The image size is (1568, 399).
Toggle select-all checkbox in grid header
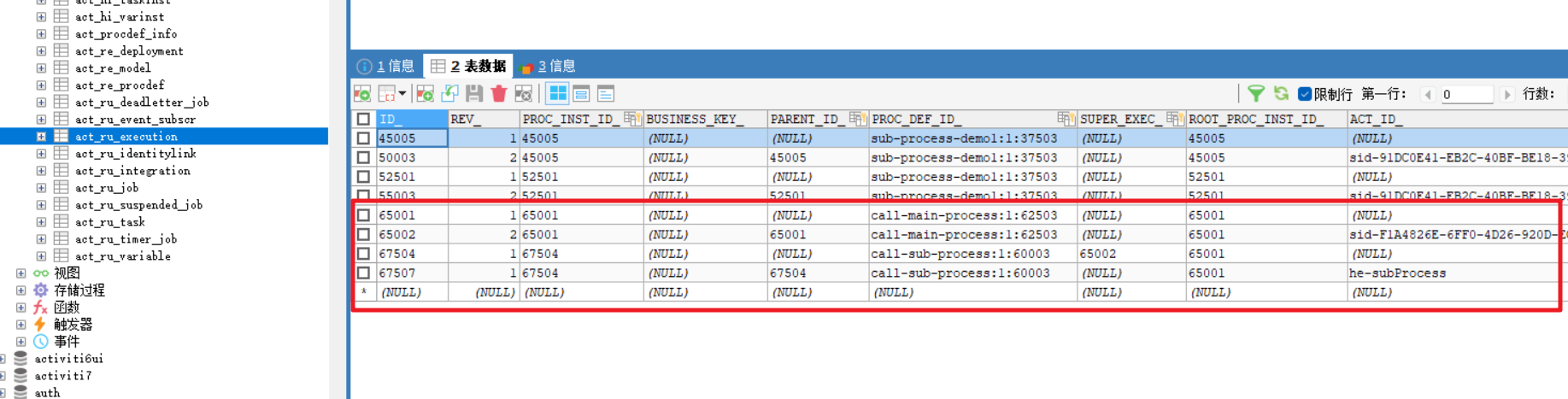(x=364, y=119)
